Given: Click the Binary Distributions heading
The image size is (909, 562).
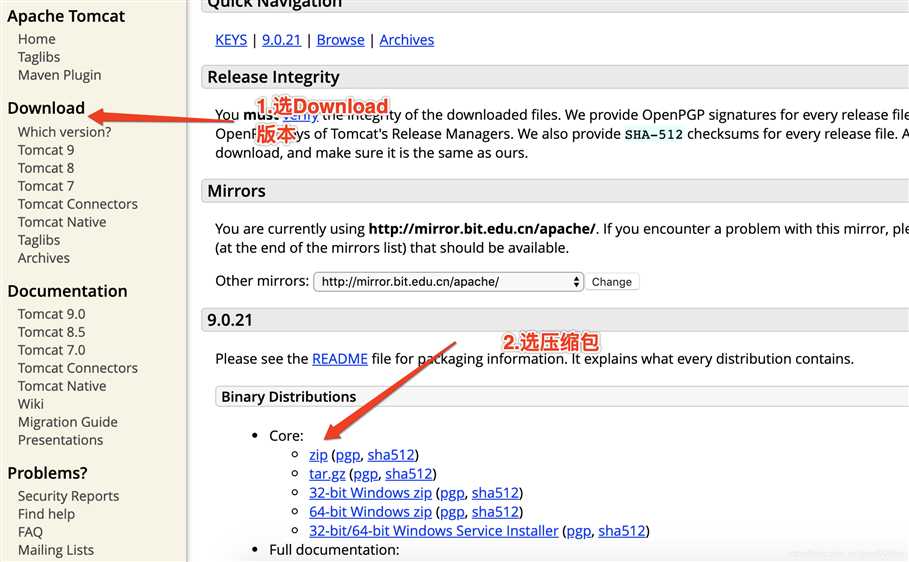Looking at the screenshot, I should 289,397.
